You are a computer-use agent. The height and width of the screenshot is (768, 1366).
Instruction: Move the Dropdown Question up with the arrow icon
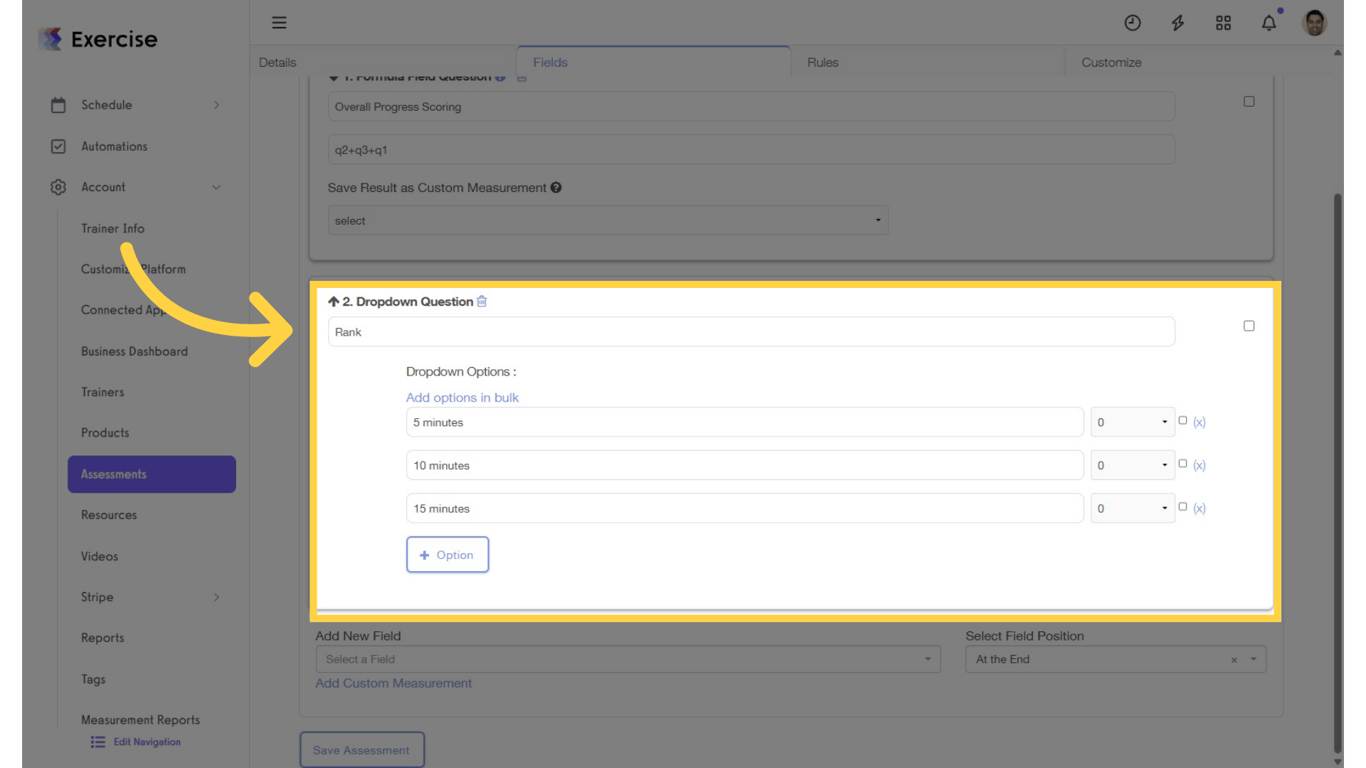tap(332, 301)
